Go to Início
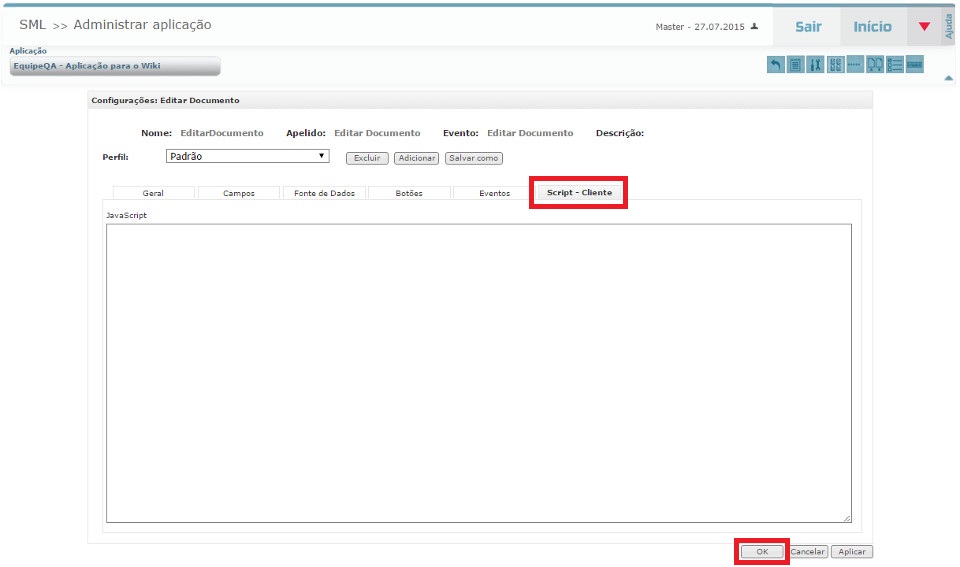This screenshot has height=567, width=960. [x=872, y=26]
